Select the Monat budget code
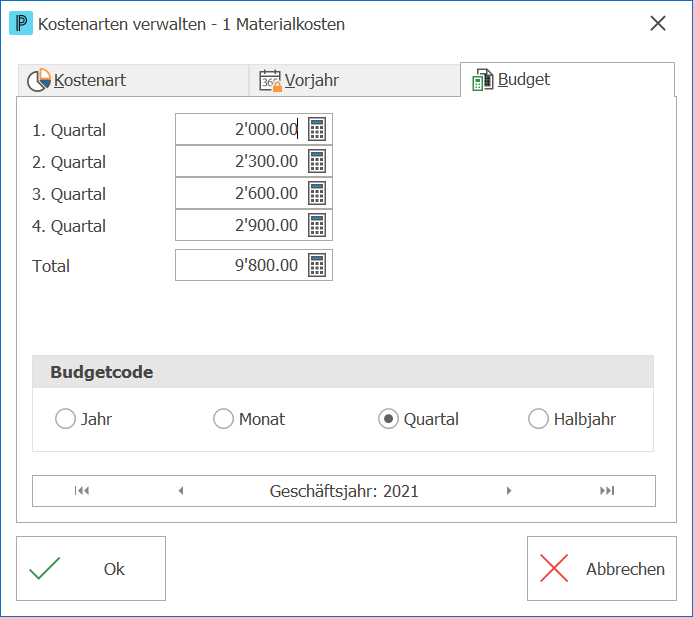The width and height of the screenshot is (693, 617). click(x=249, y=419)
